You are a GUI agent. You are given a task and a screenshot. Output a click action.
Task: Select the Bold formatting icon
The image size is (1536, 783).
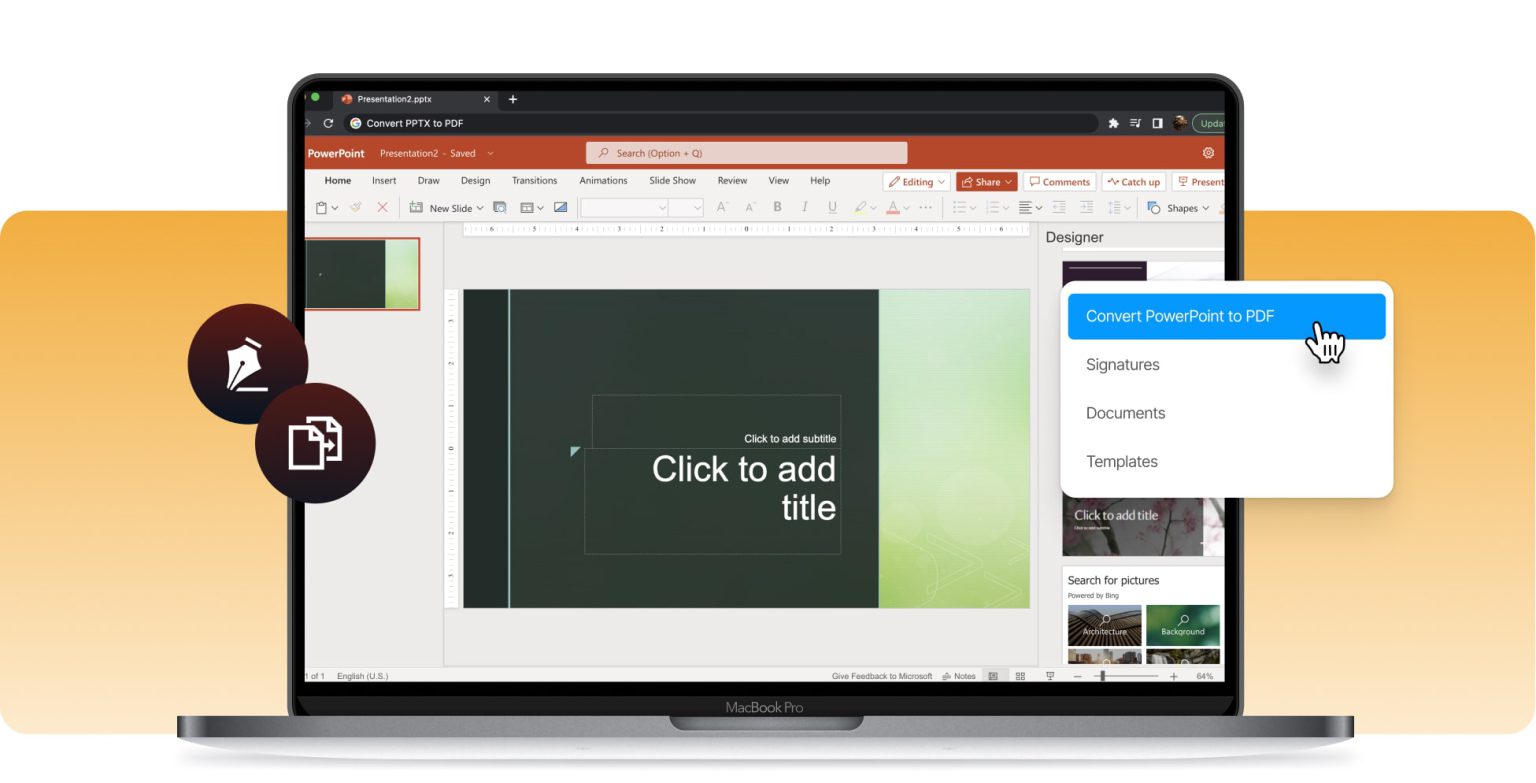[x=777, y=207]
